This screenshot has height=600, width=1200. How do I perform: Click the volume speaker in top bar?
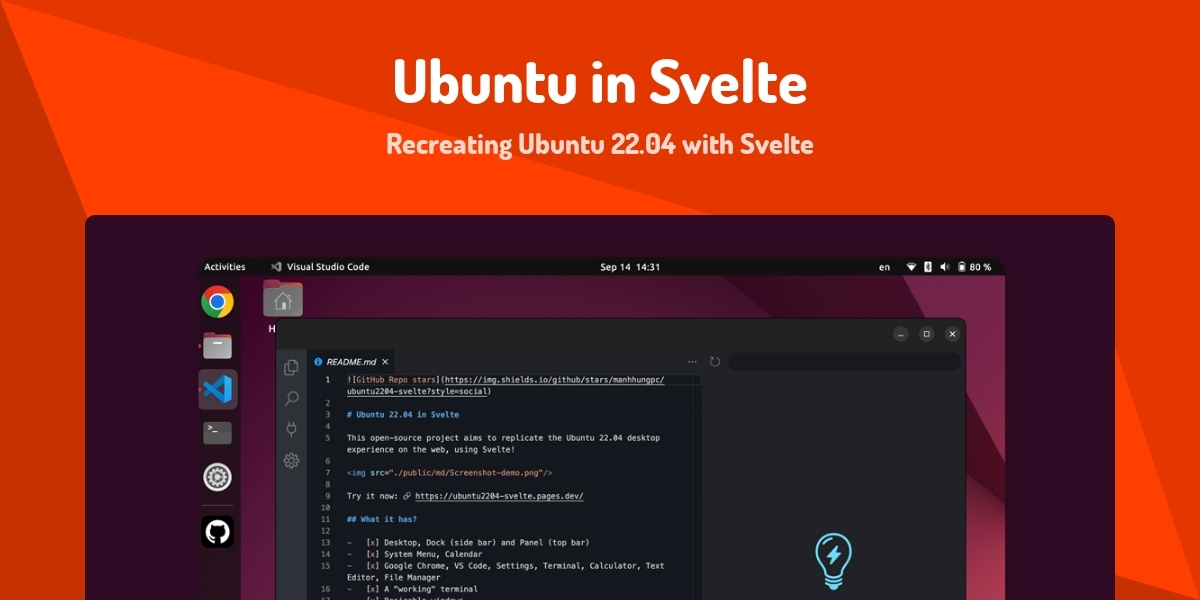944,267
